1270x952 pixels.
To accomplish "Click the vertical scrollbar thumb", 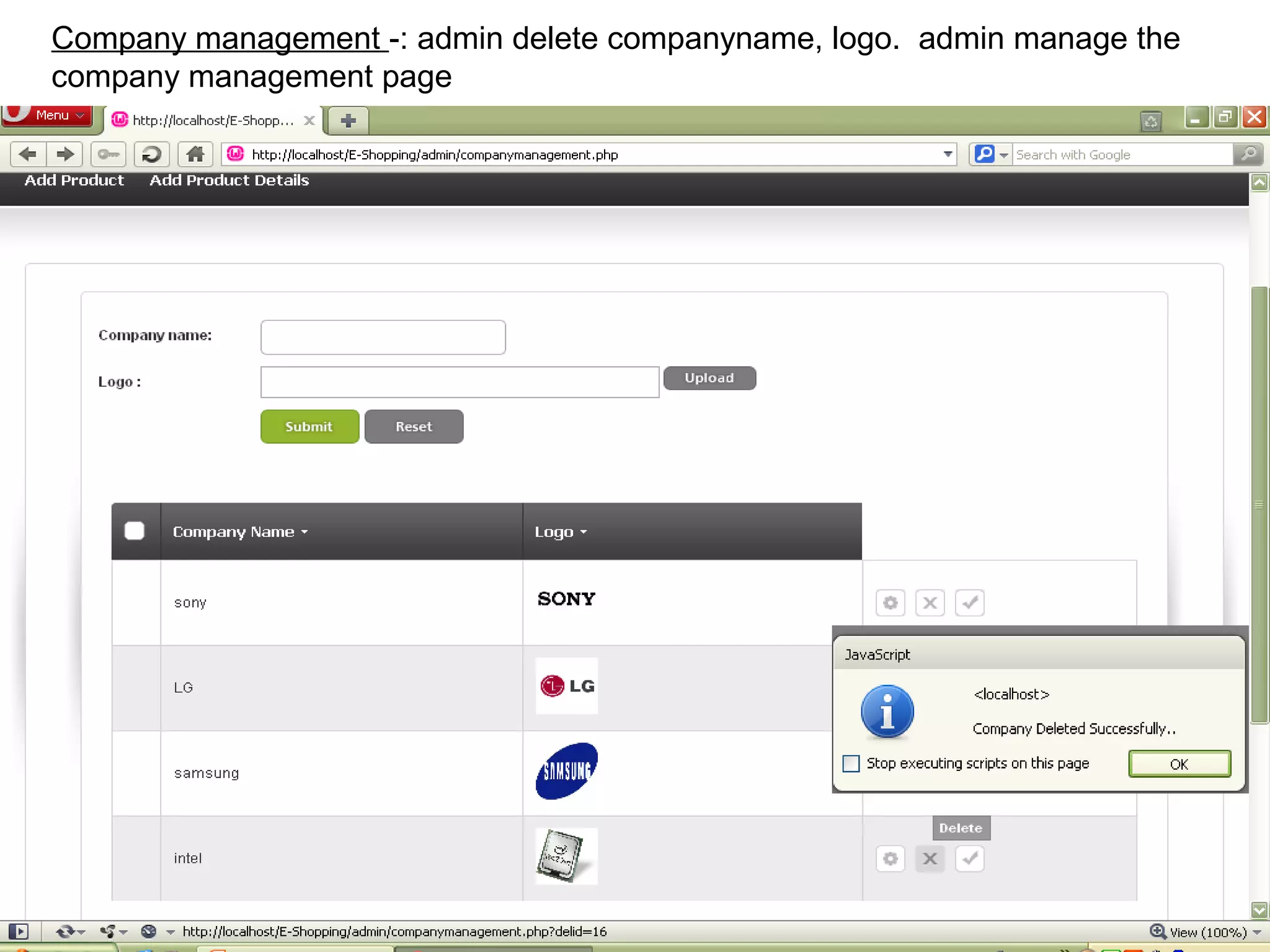I will (1259, 505).
